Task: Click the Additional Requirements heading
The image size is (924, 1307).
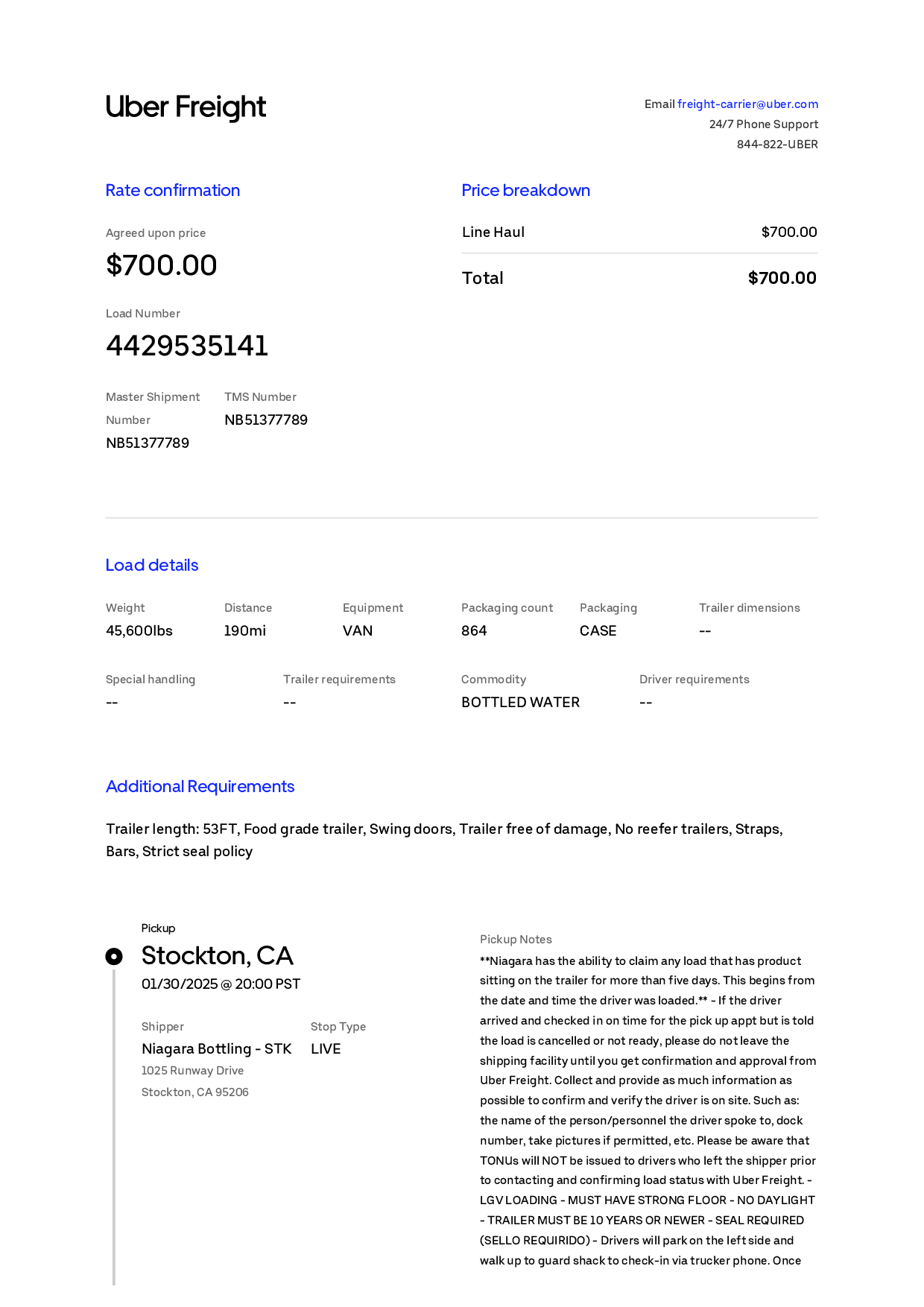Action: [x=200, y=786]
